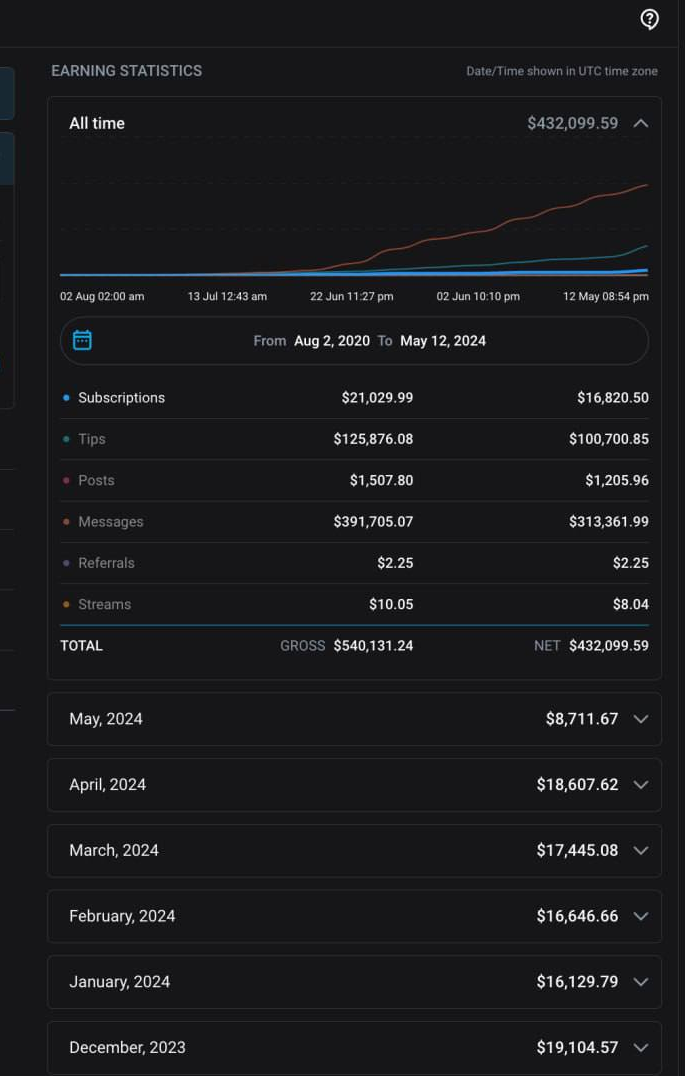The image size is (685, 1076).
Task: Click the calendar icon in the date range field
Action: 81,340
